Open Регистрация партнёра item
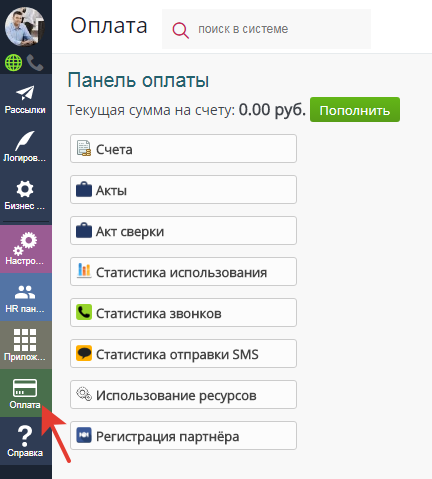Viewport: 432px width, 479px height. (x=183, y=436)
